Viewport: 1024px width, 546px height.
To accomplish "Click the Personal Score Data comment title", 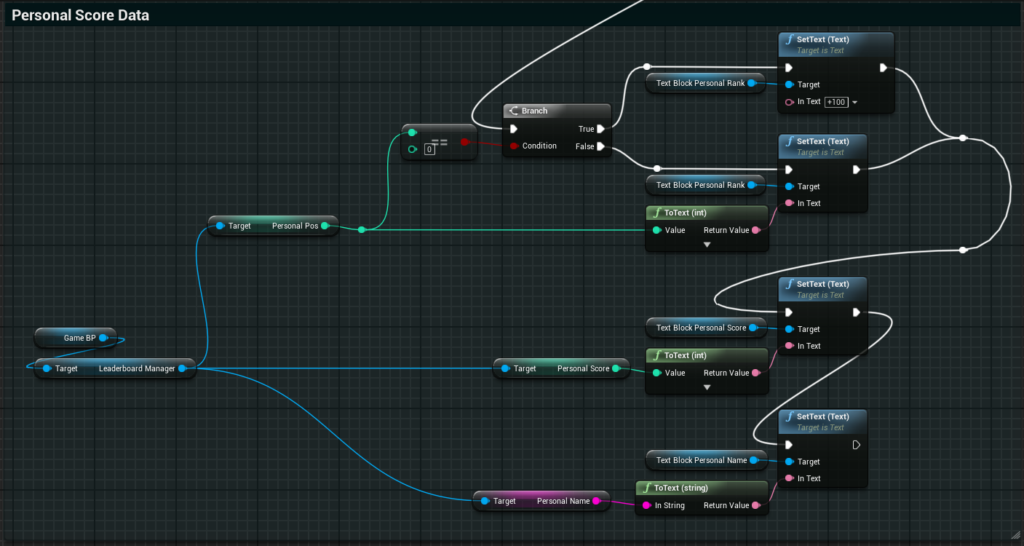I will (80, 17).
